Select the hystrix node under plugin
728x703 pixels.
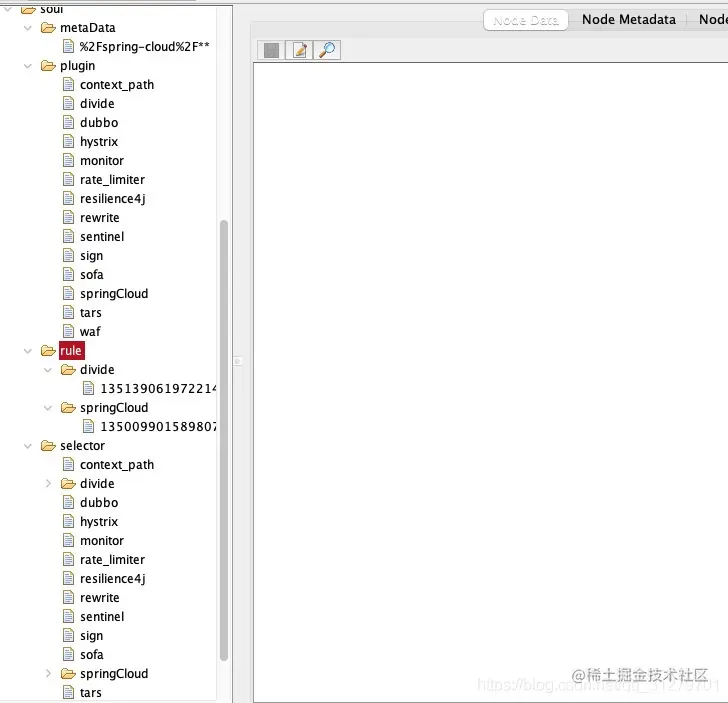point(99,142)
